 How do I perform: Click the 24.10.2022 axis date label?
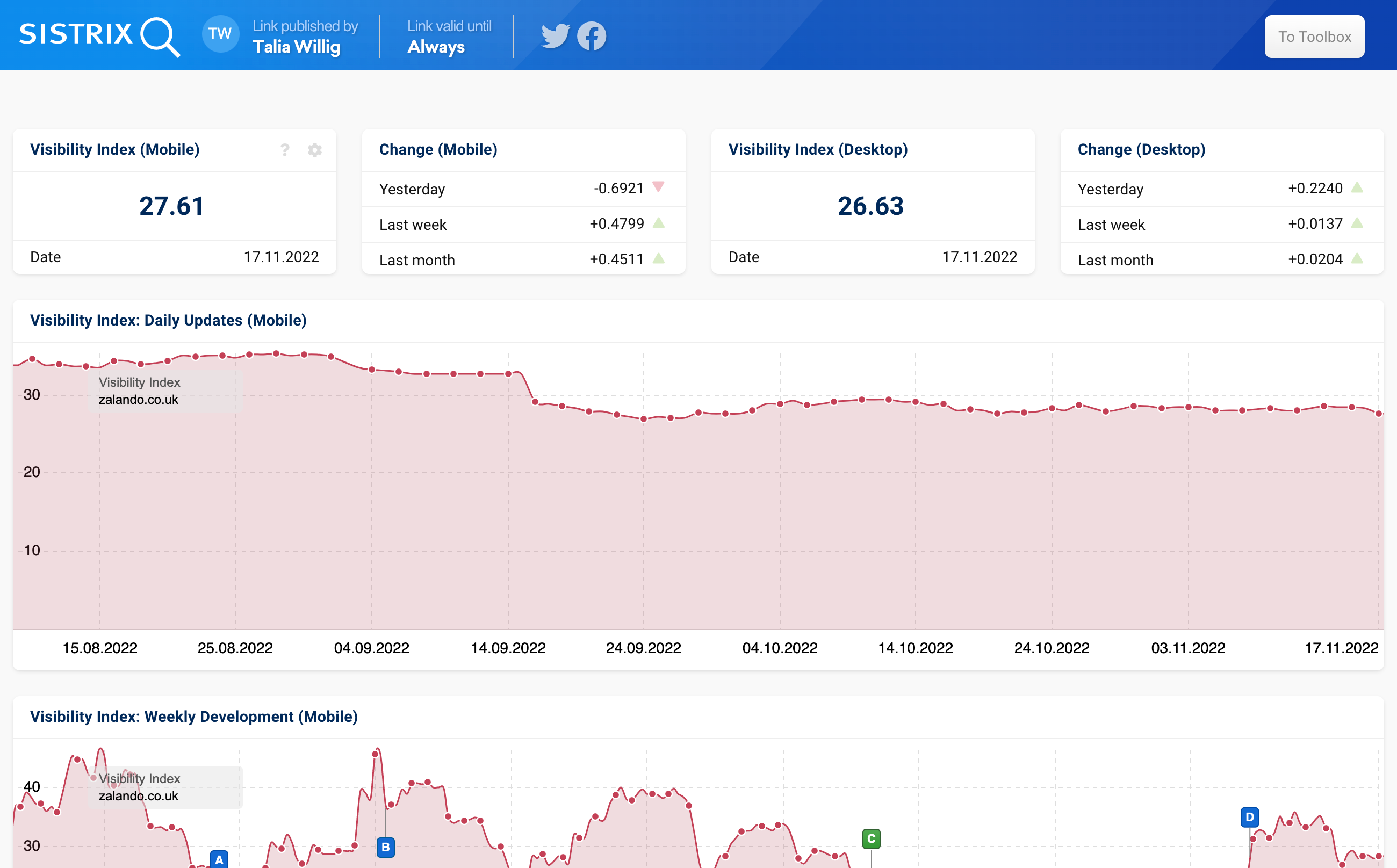coord(1052,648)
